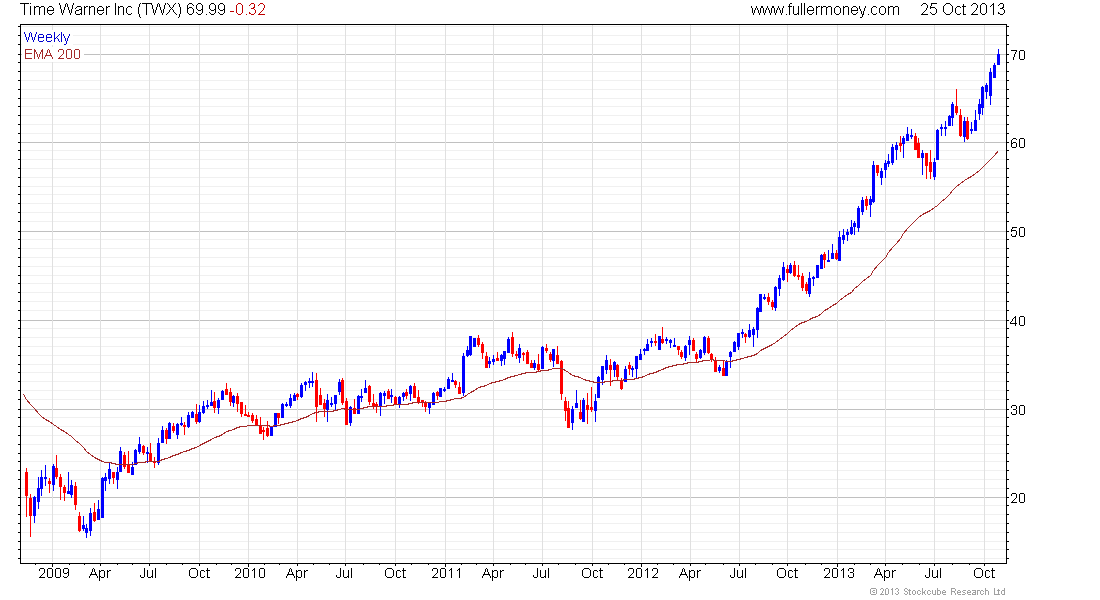Click the price change value -0.32
The width and height of the screenshot is (1100, 600).
click(248, 10)
